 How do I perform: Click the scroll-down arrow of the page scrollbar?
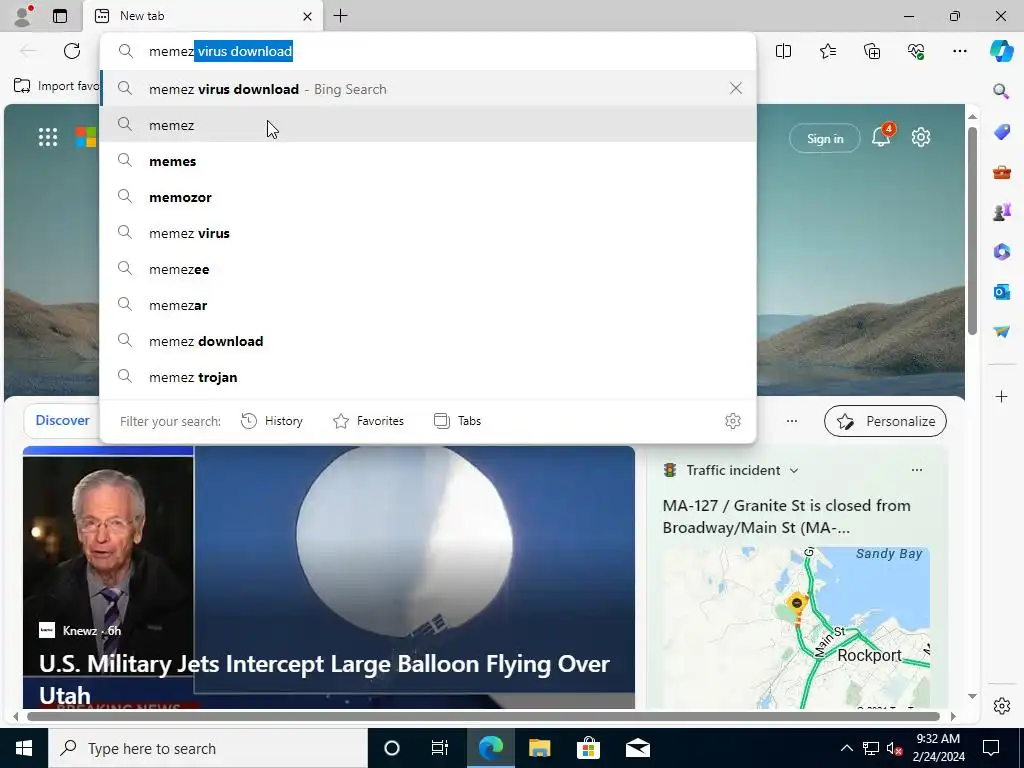pos(972,696)
